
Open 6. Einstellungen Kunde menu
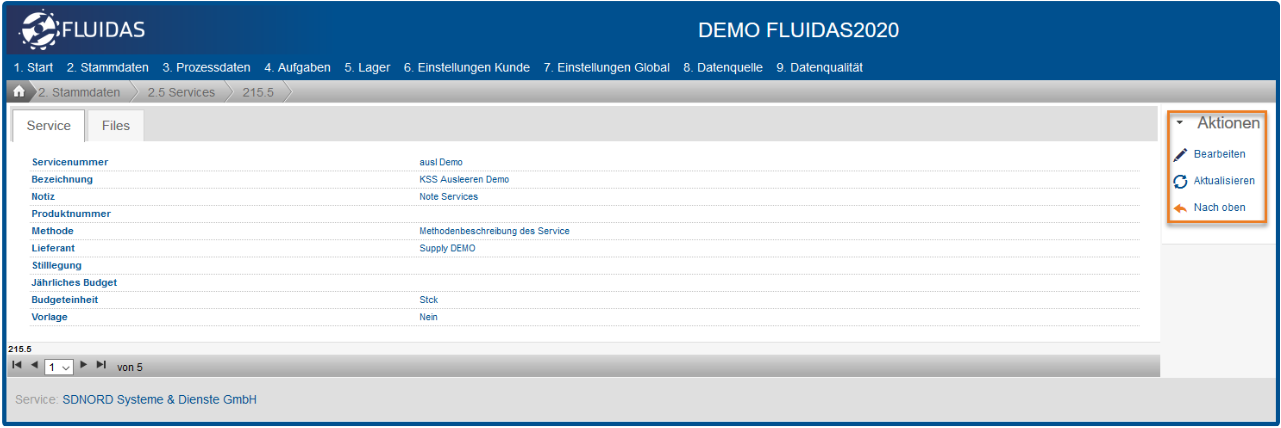point(466,68)
